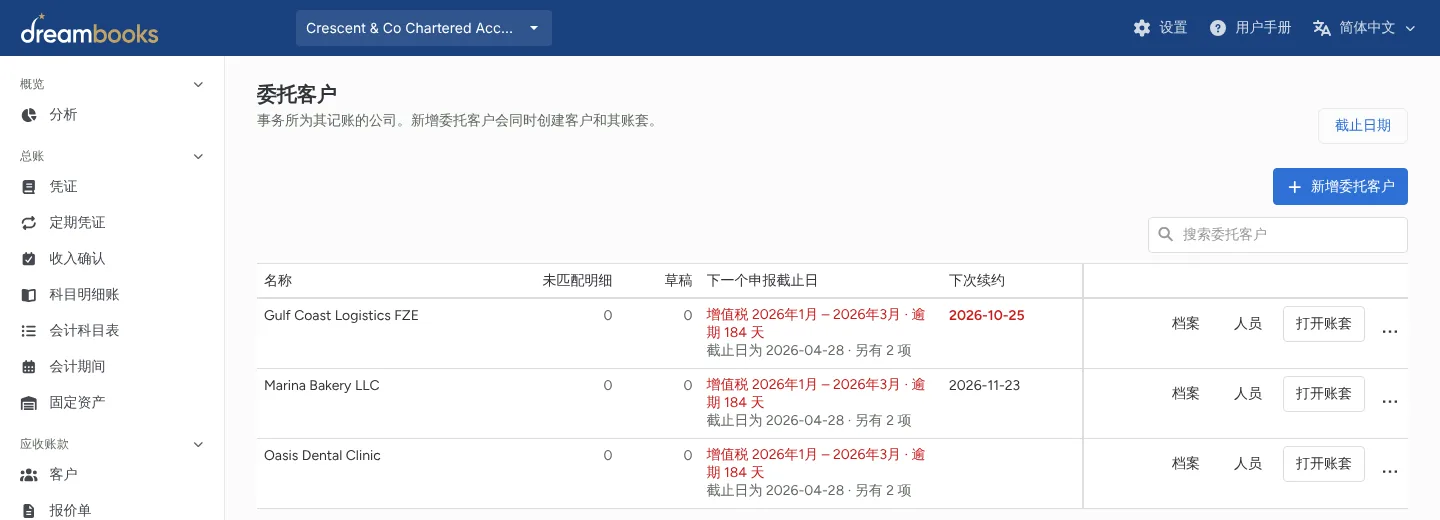Click the 会计期间 calendar icon

click(x=29, y=367)
